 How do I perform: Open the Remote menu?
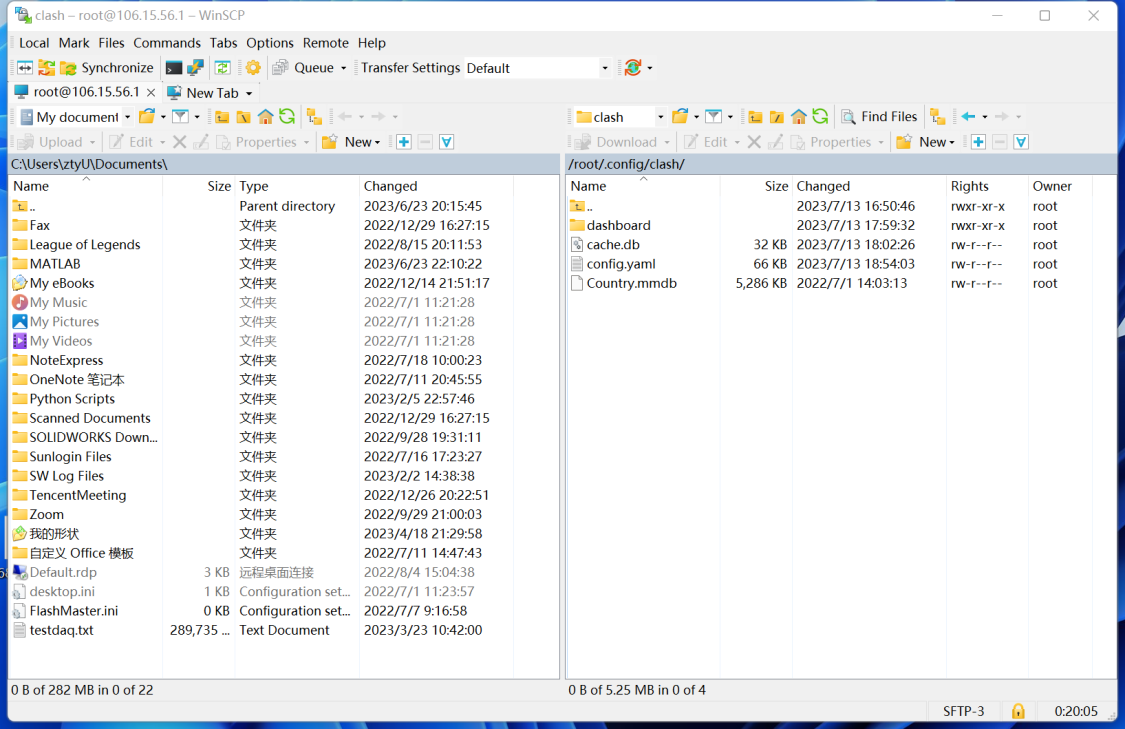pos(326,43)
